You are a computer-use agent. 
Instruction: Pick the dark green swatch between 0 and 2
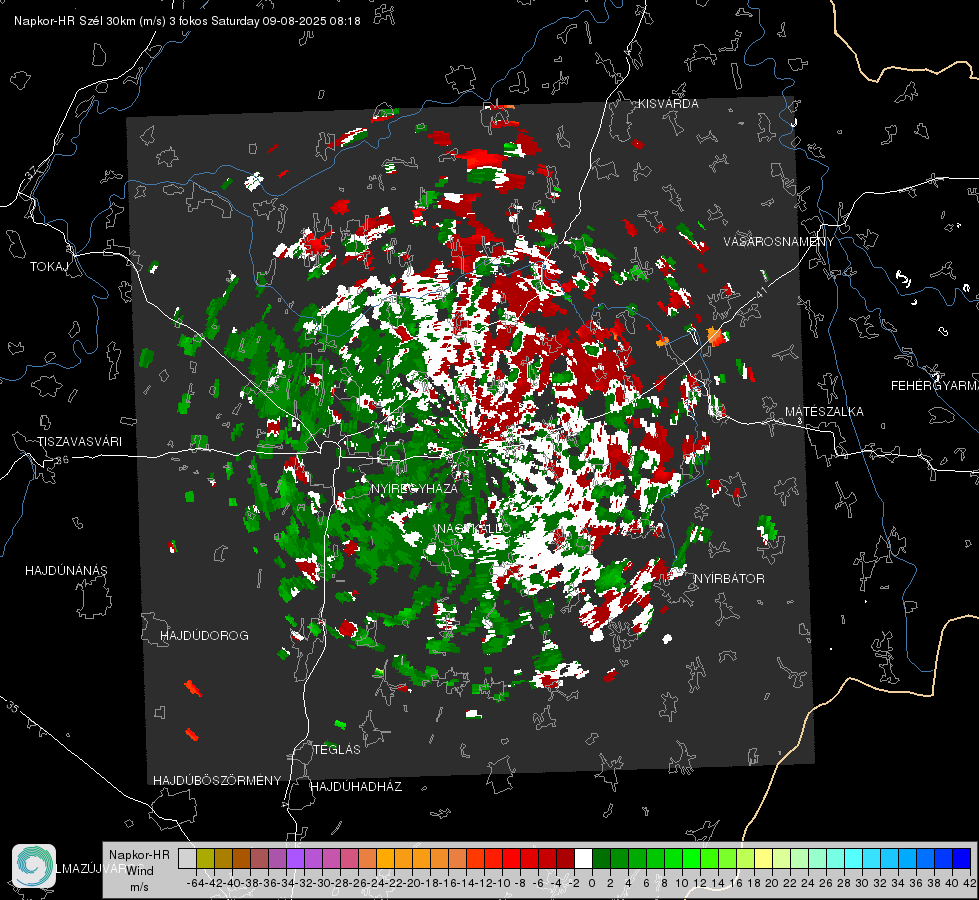tap(601, 858)
